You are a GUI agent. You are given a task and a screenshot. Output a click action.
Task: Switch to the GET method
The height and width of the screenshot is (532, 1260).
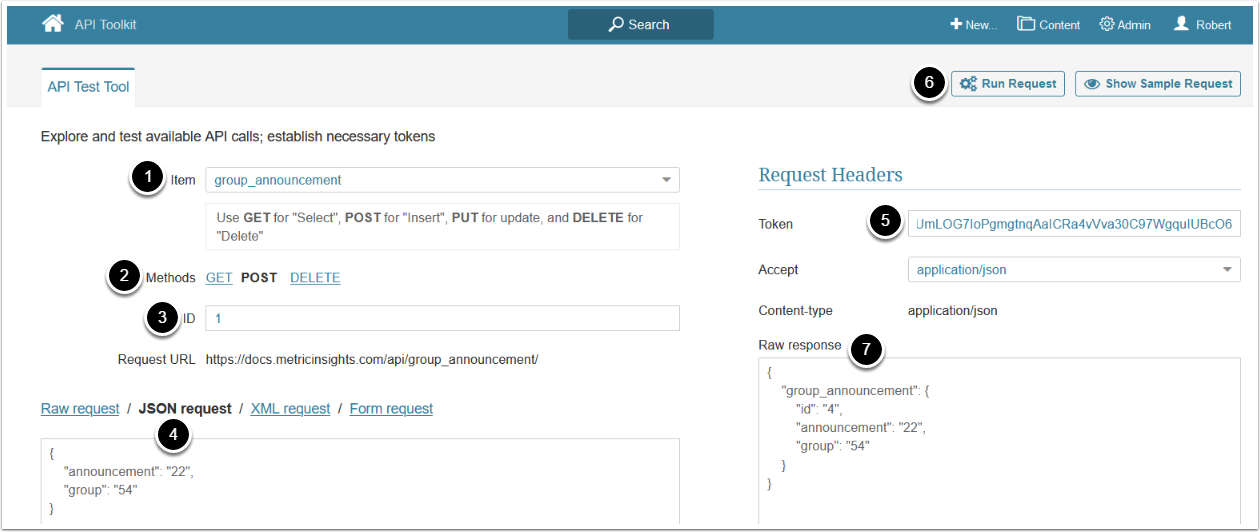[x=219, y=278]
